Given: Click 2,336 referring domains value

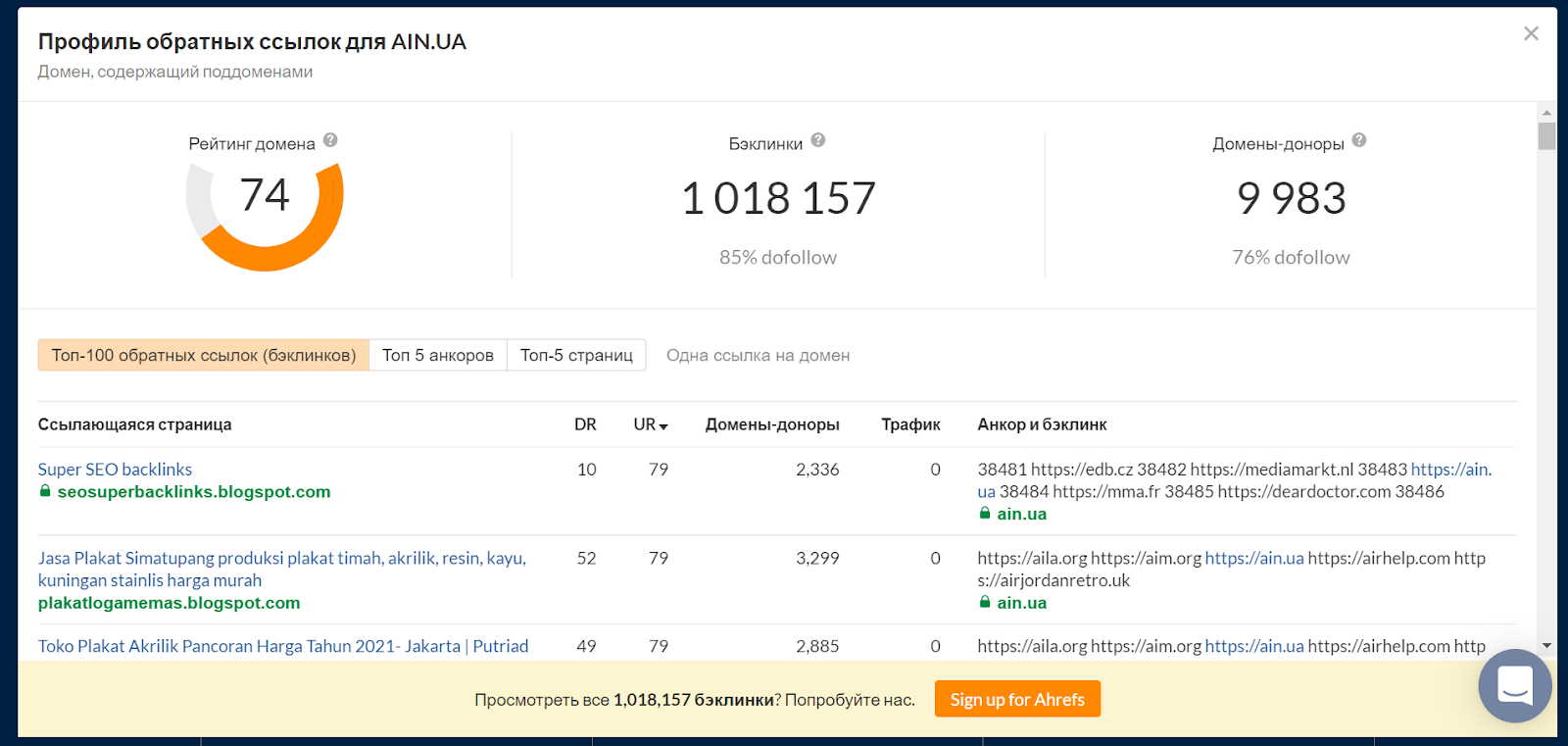Looking at the screenshot, I should (817, 470).
